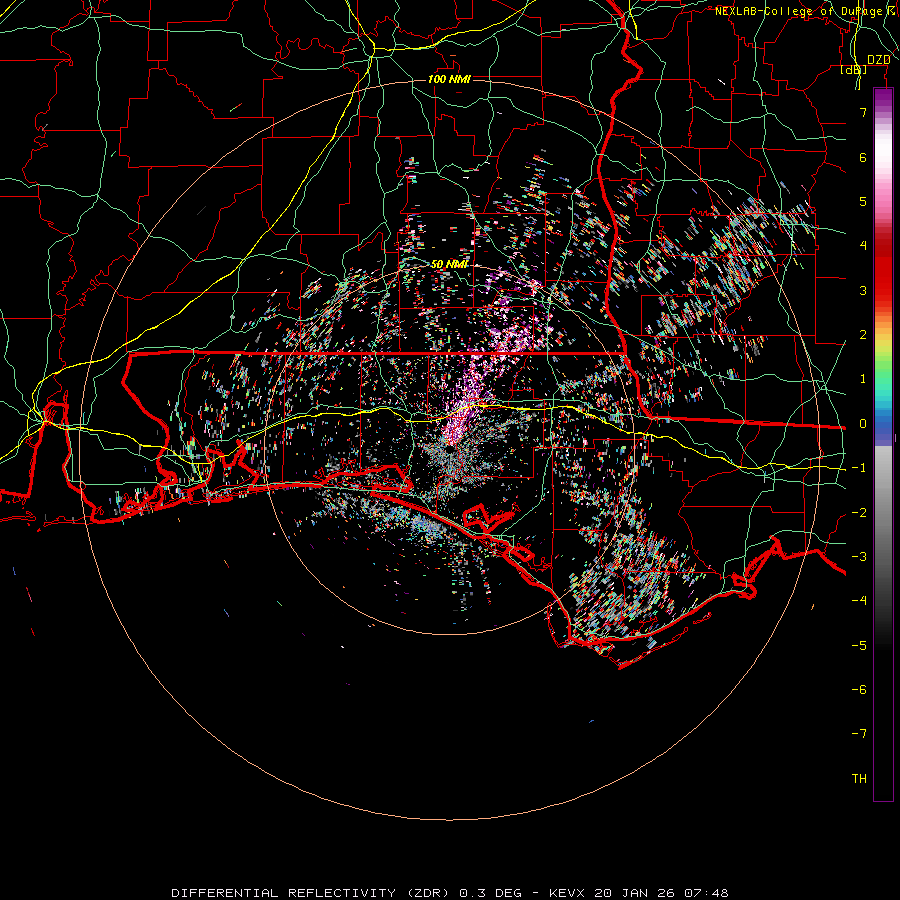Click the 4 value on the scale
The width and height of the screenshot is (900, 900).
pos(863,246)
